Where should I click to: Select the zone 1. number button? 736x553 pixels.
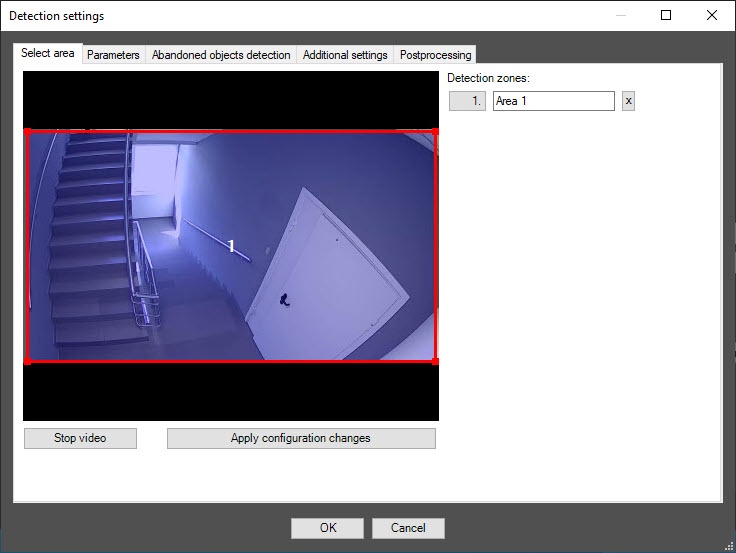(467, 101)
